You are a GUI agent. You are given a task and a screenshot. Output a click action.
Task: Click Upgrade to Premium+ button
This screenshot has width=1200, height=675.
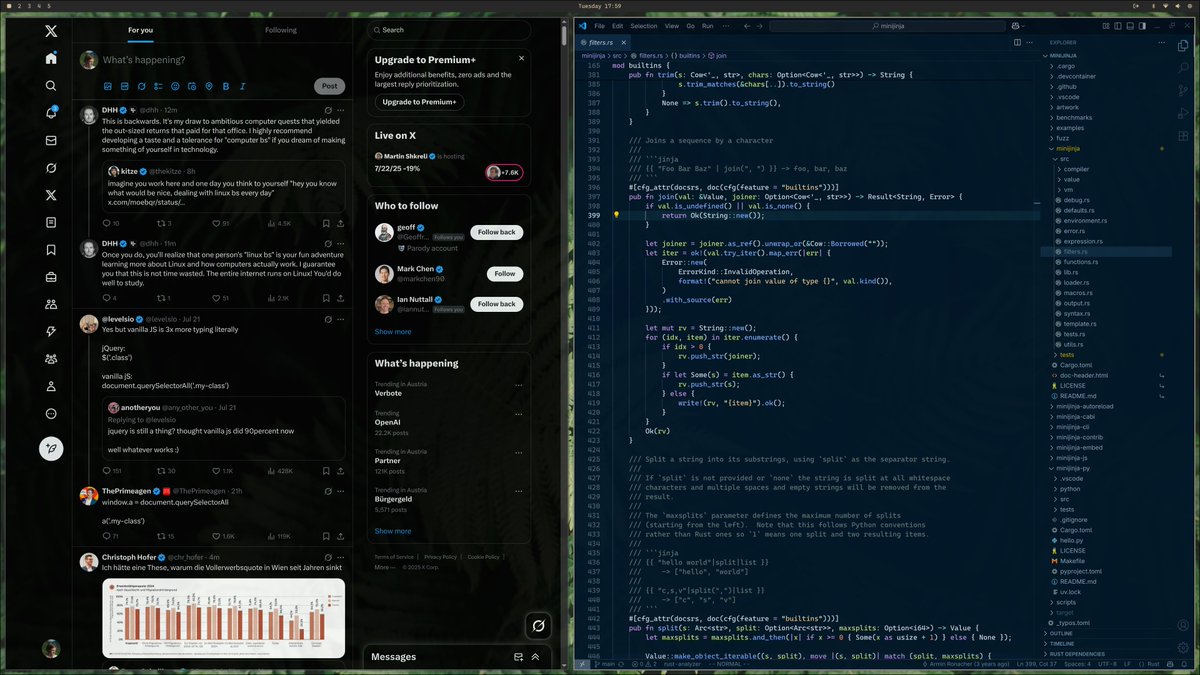pyautogui.click(x=419, y=102)
